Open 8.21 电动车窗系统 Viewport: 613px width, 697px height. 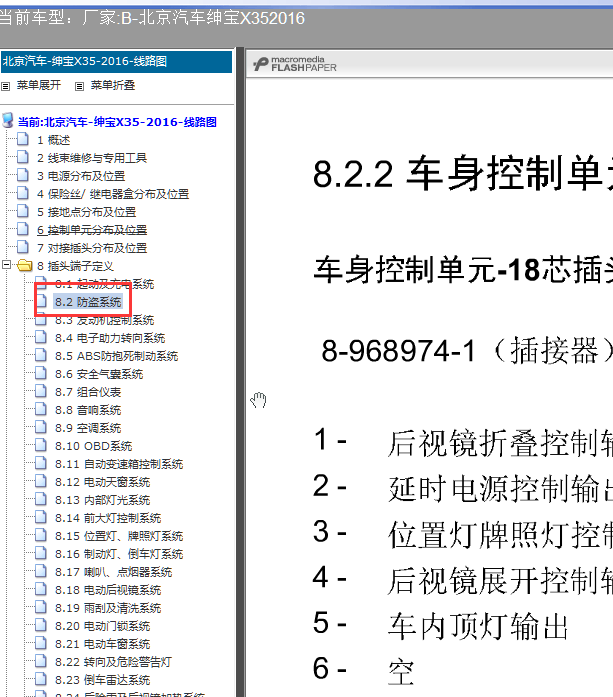pyautogui.click(x=102, y=644)
